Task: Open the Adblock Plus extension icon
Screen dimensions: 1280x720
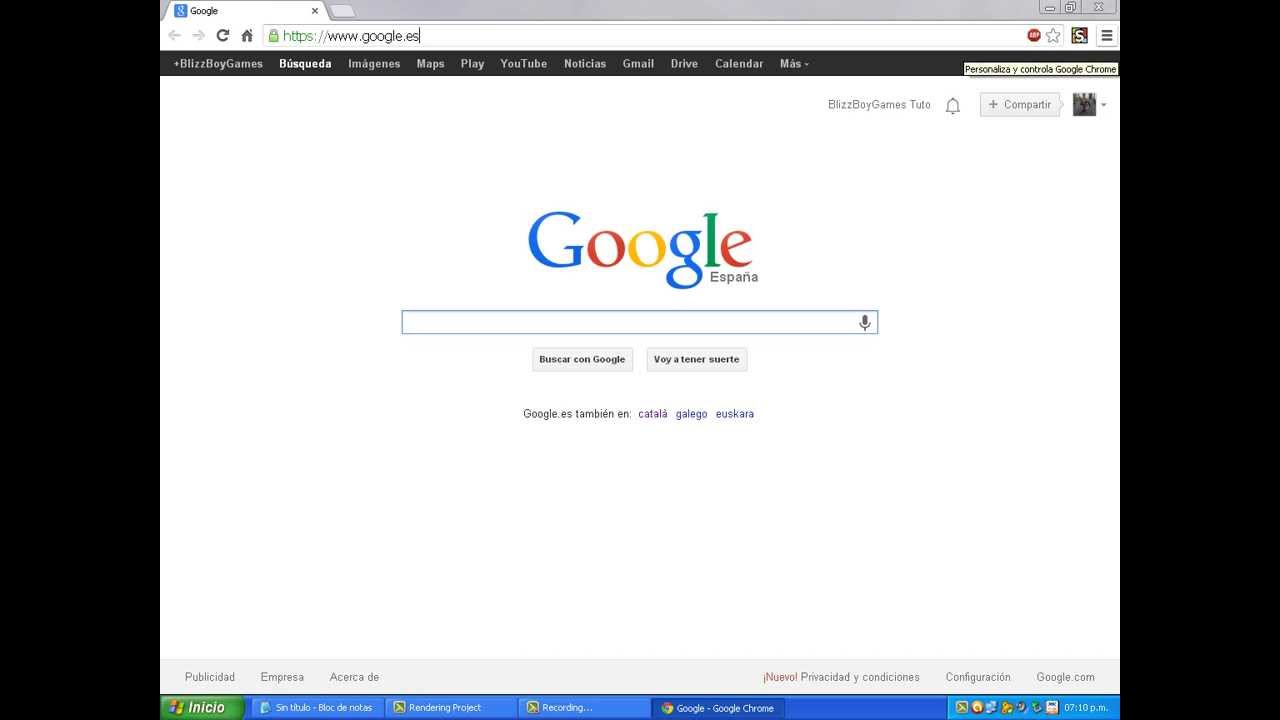Action: [x=1034, y=35]
